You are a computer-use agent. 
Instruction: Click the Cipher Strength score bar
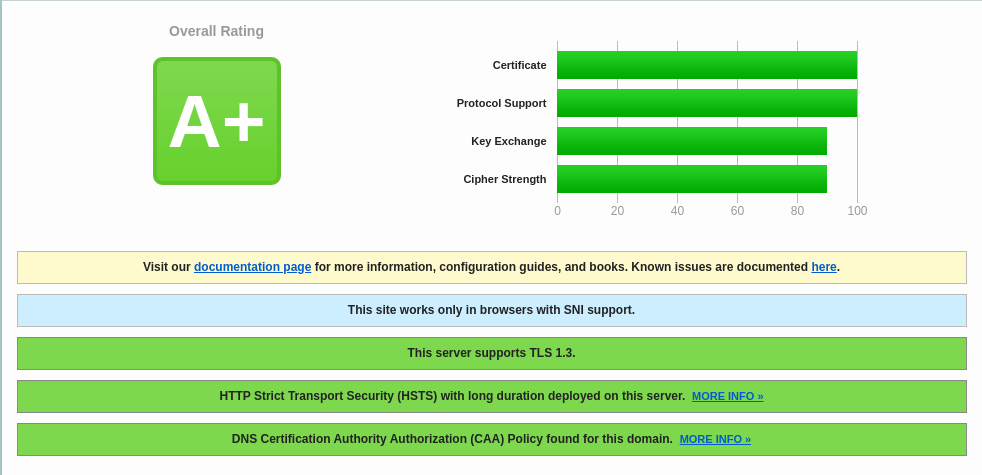pos(691,179)
